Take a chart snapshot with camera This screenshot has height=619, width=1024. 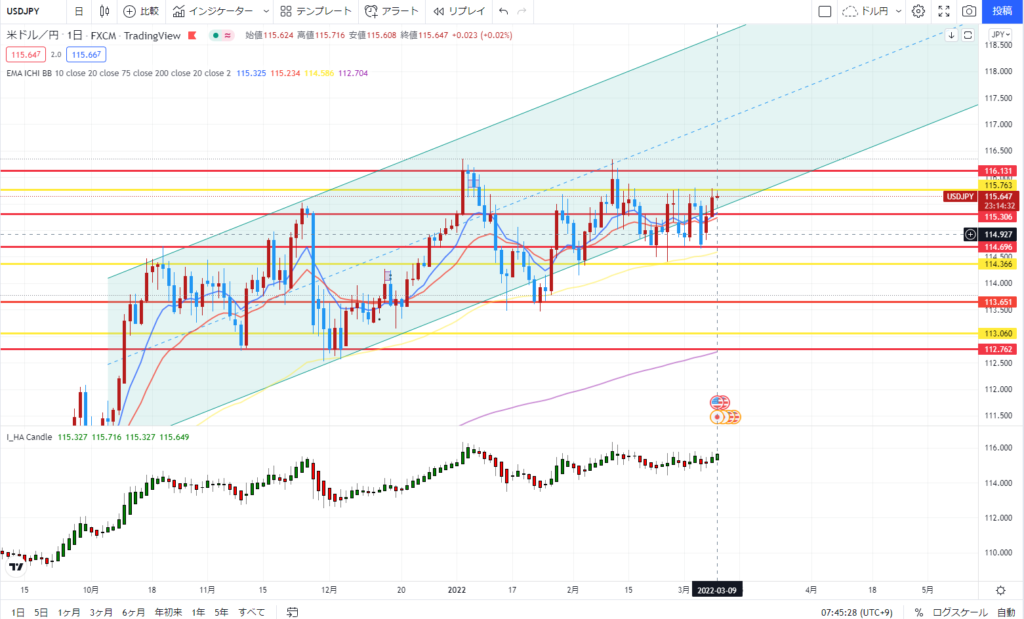point(969,11)
